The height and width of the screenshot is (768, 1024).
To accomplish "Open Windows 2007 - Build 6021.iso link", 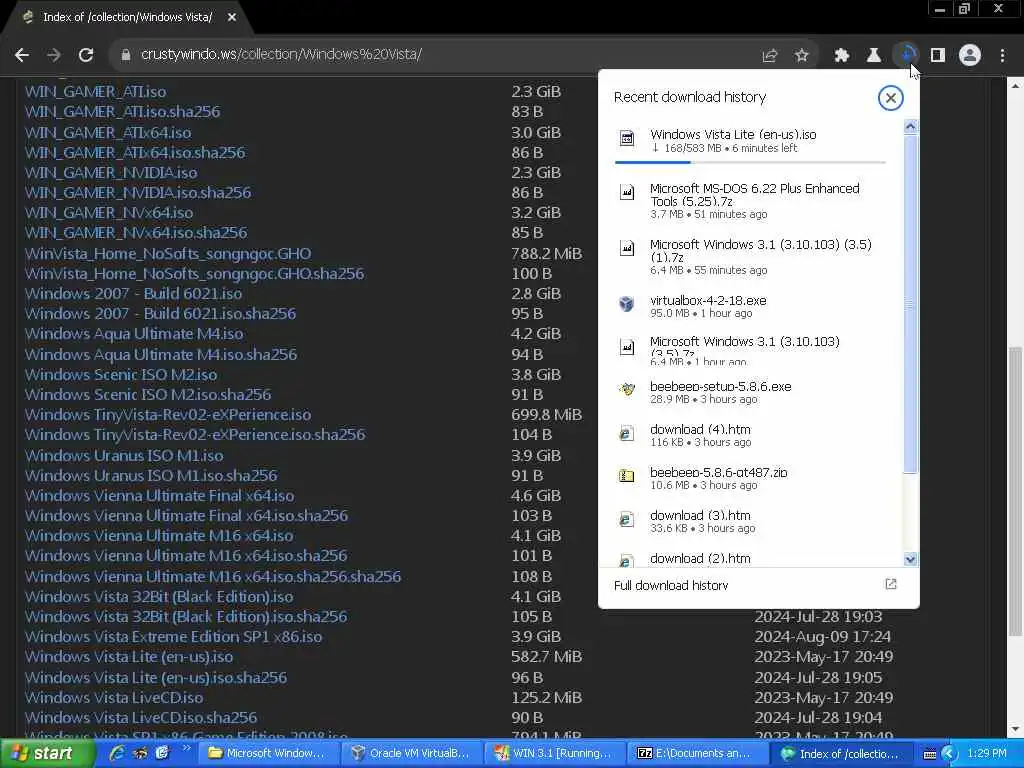I will 133,293.
